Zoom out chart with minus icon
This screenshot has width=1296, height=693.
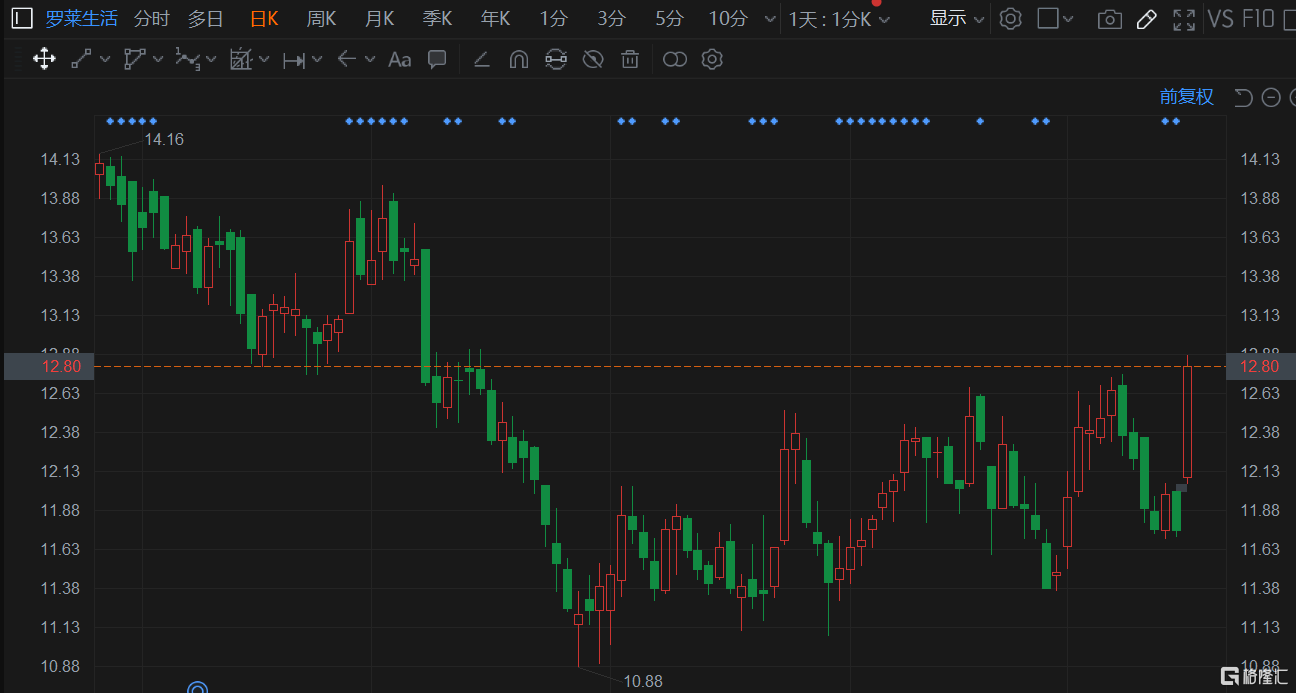tap(1271, 97)
